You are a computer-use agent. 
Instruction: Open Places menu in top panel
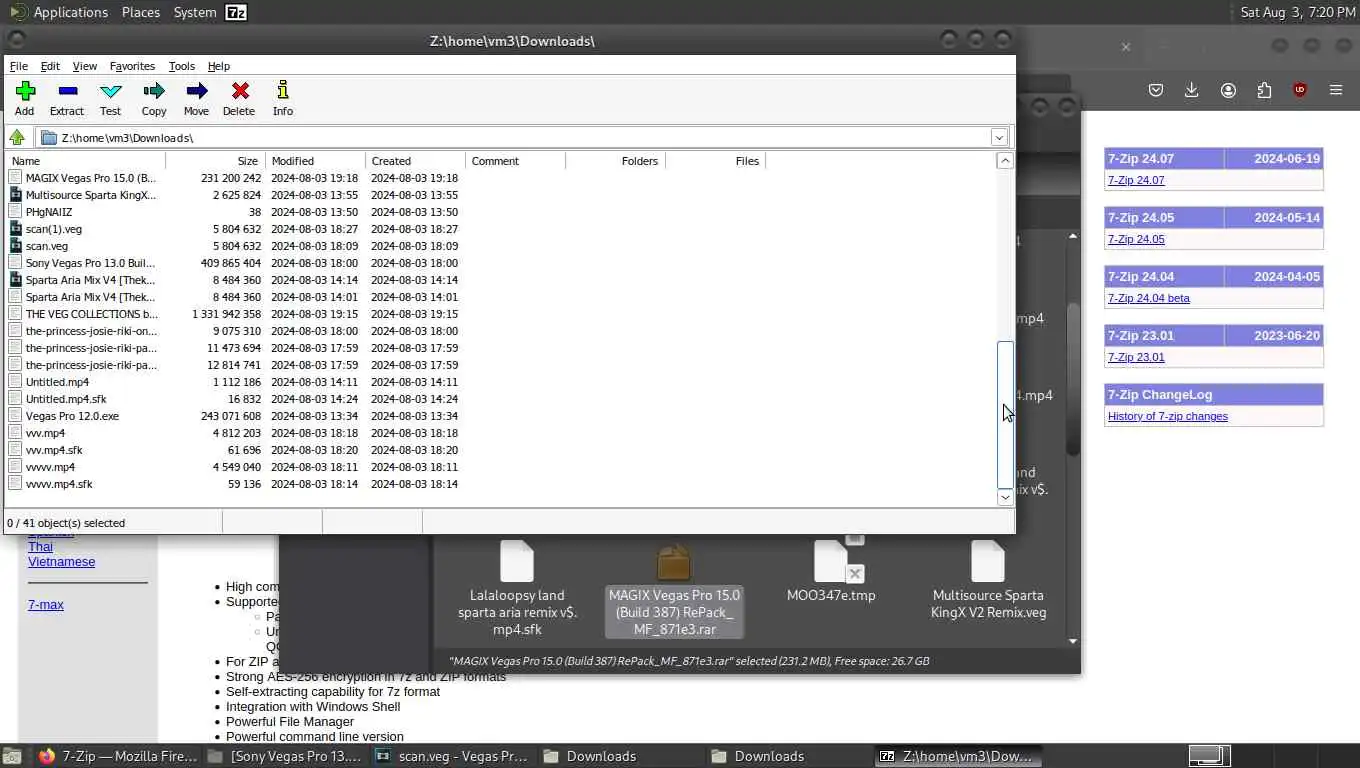[x=141, y=12]
